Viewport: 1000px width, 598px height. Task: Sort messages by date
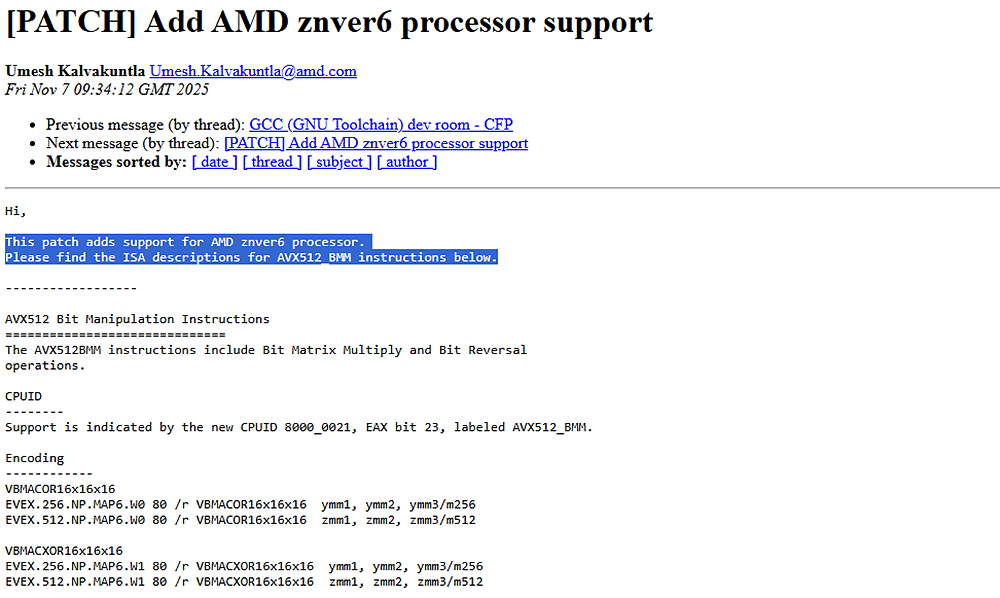tap(215, 162)
